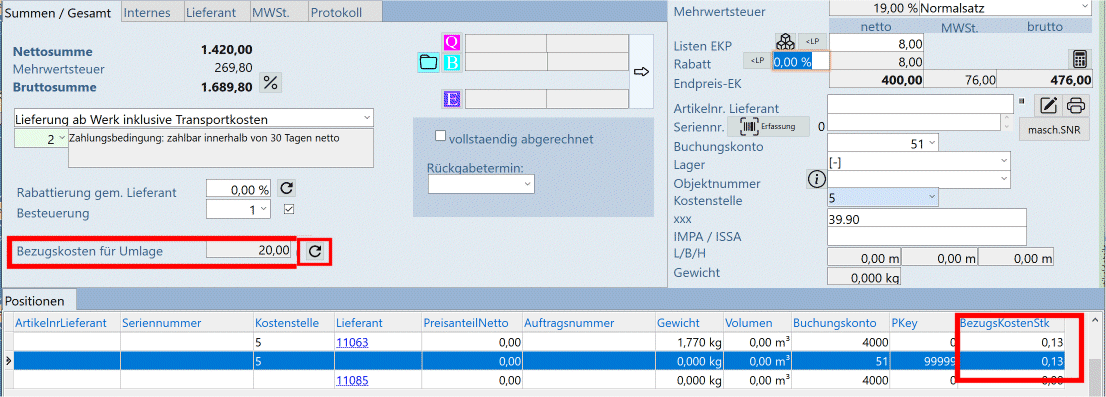Click the magenta Q icon
1106x397 pixels.
tap(451, 42)
